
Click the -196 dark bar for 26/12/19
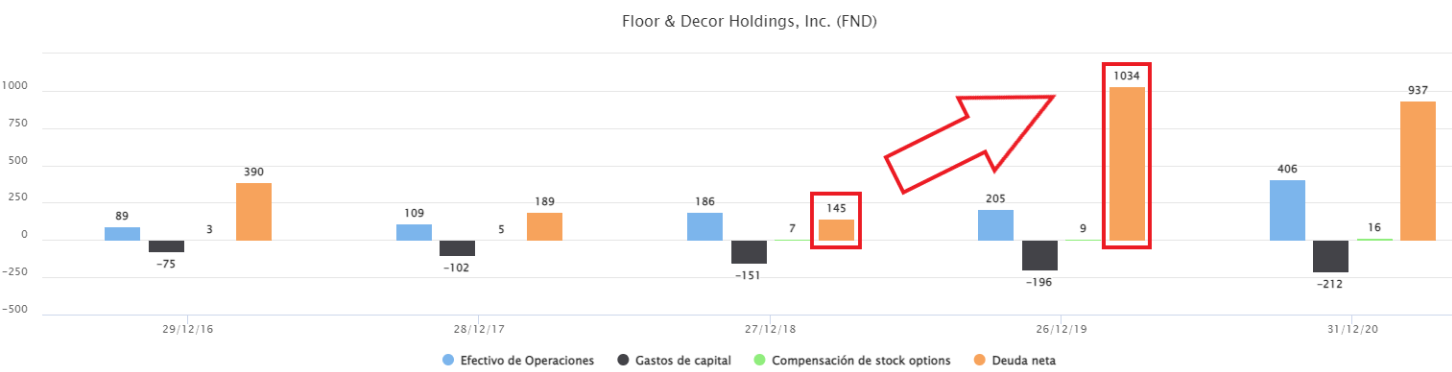coord(1040,255)
